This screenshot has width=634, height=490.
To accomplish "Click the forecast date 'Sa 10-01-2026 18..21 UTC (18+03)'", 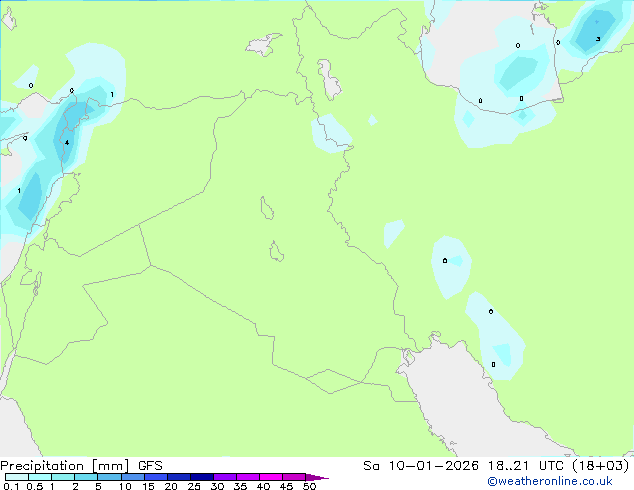I will click(496, 466).
